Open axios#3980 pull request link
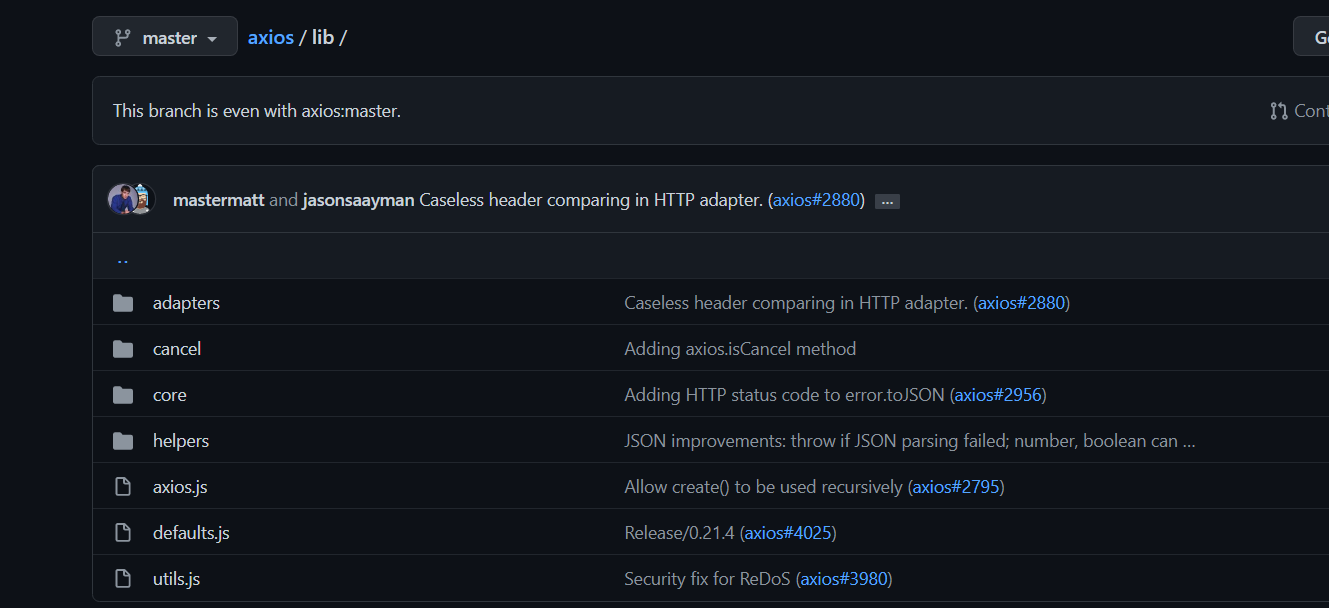Viewport: 1329px width, 608px height. (x=844, y=579)
